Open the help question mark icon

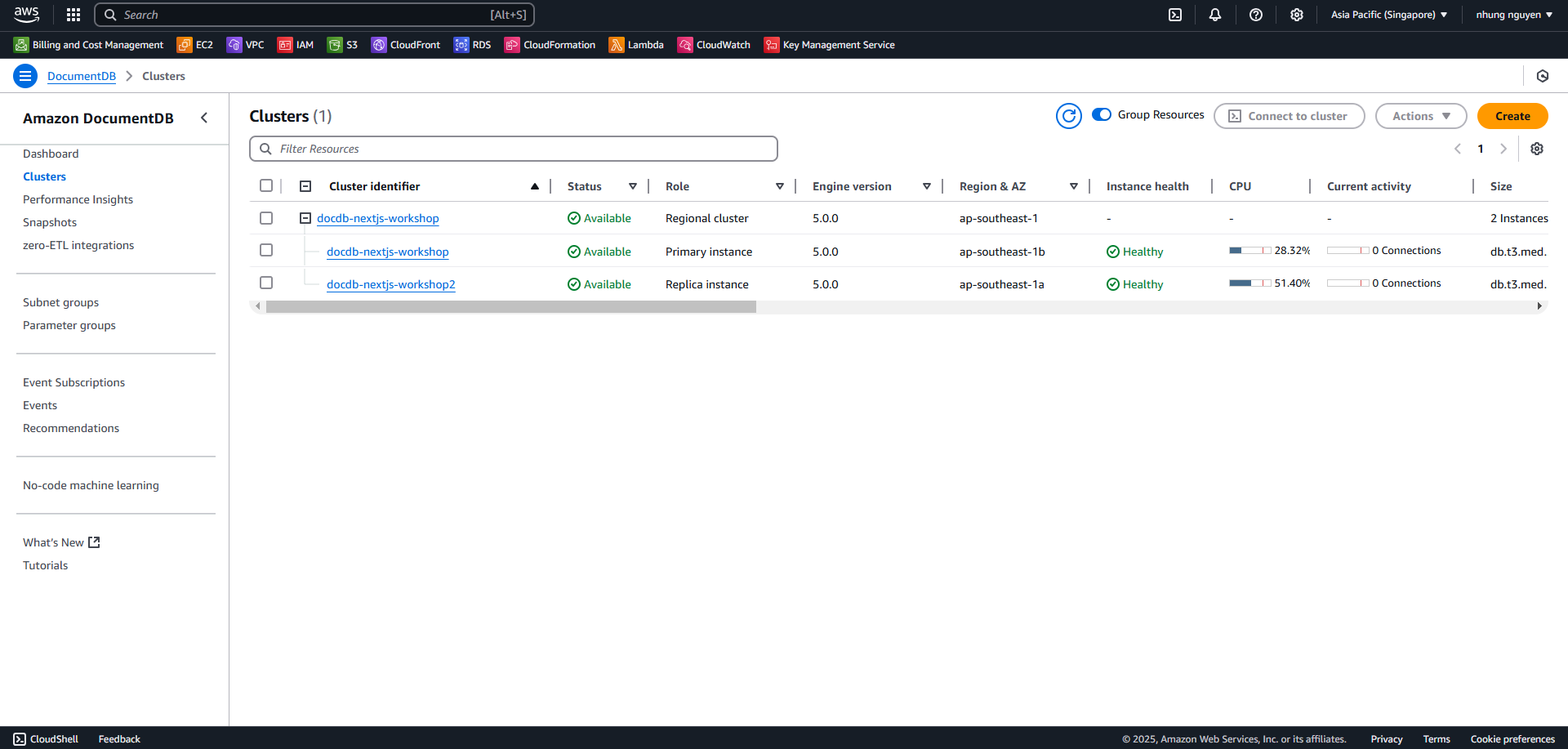click(1256, 15)
